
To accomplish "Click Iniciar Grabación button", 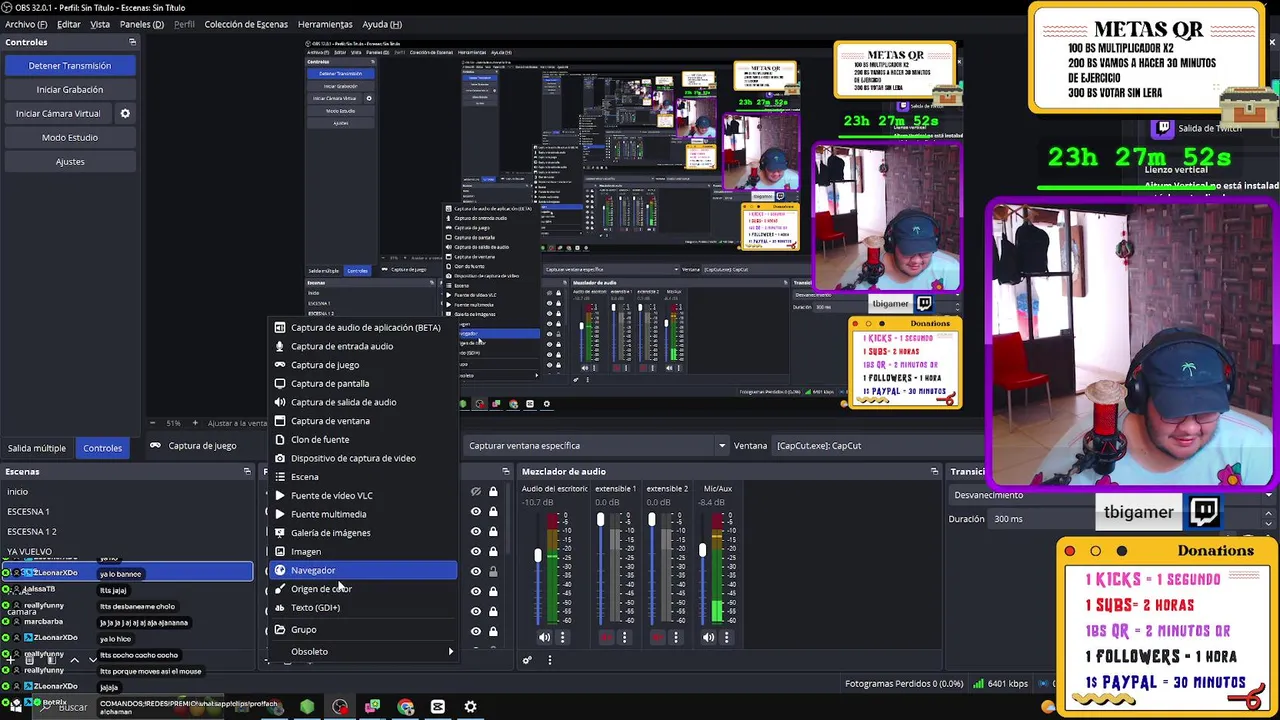I will tap(70, 90).
